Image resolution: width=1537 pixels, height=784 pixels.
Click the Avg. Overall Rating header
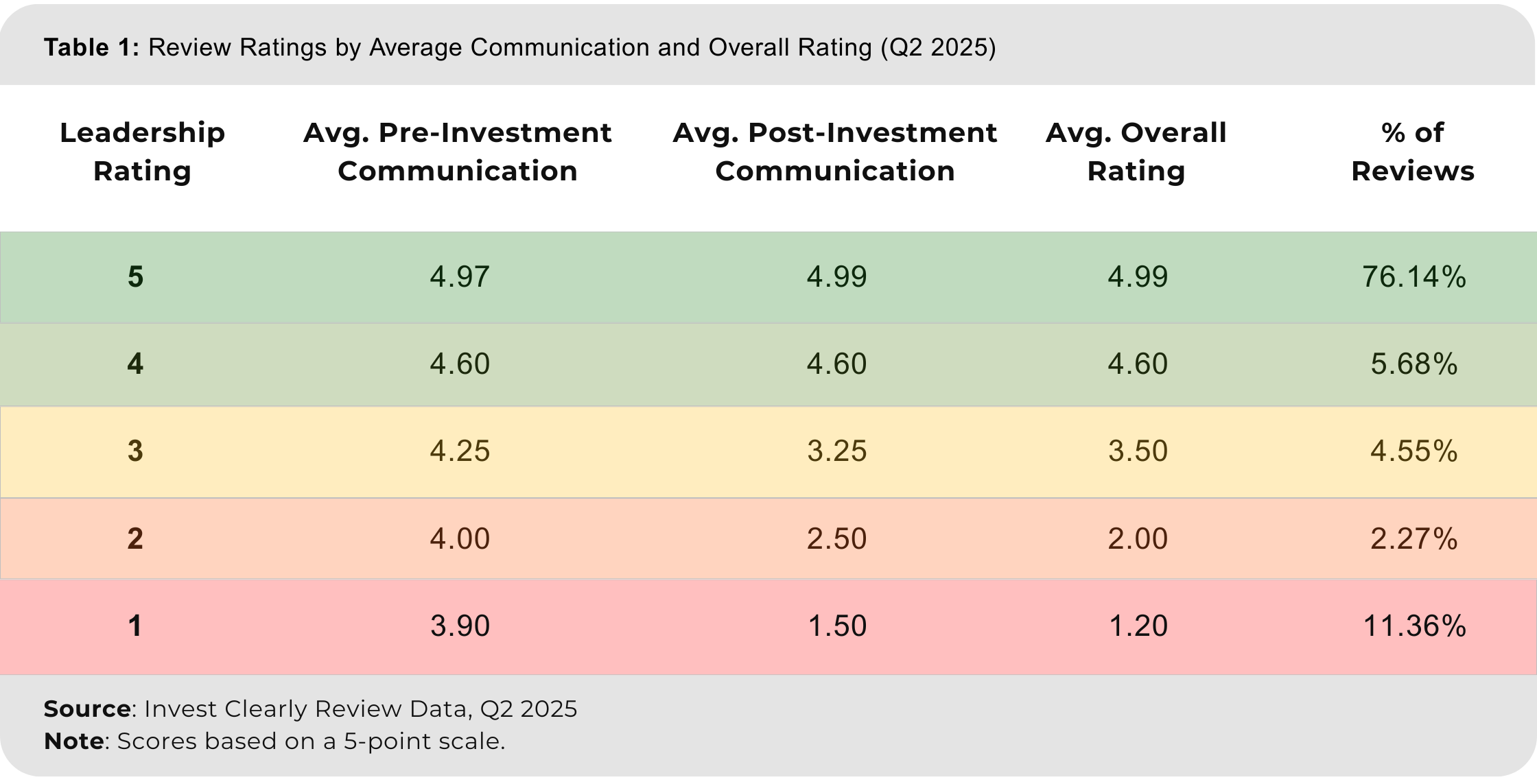tap(1136, 152)
